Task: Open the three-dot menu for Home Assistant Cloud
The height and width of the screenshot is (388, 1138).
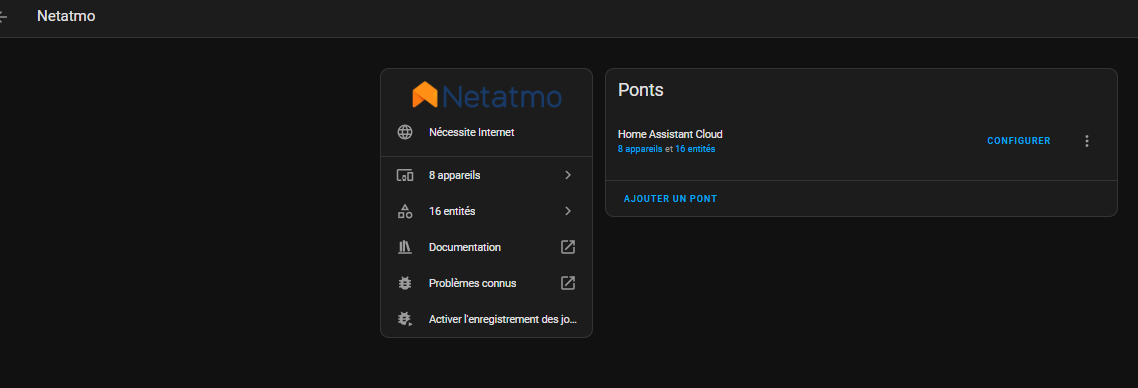Action: (1086, 141)
